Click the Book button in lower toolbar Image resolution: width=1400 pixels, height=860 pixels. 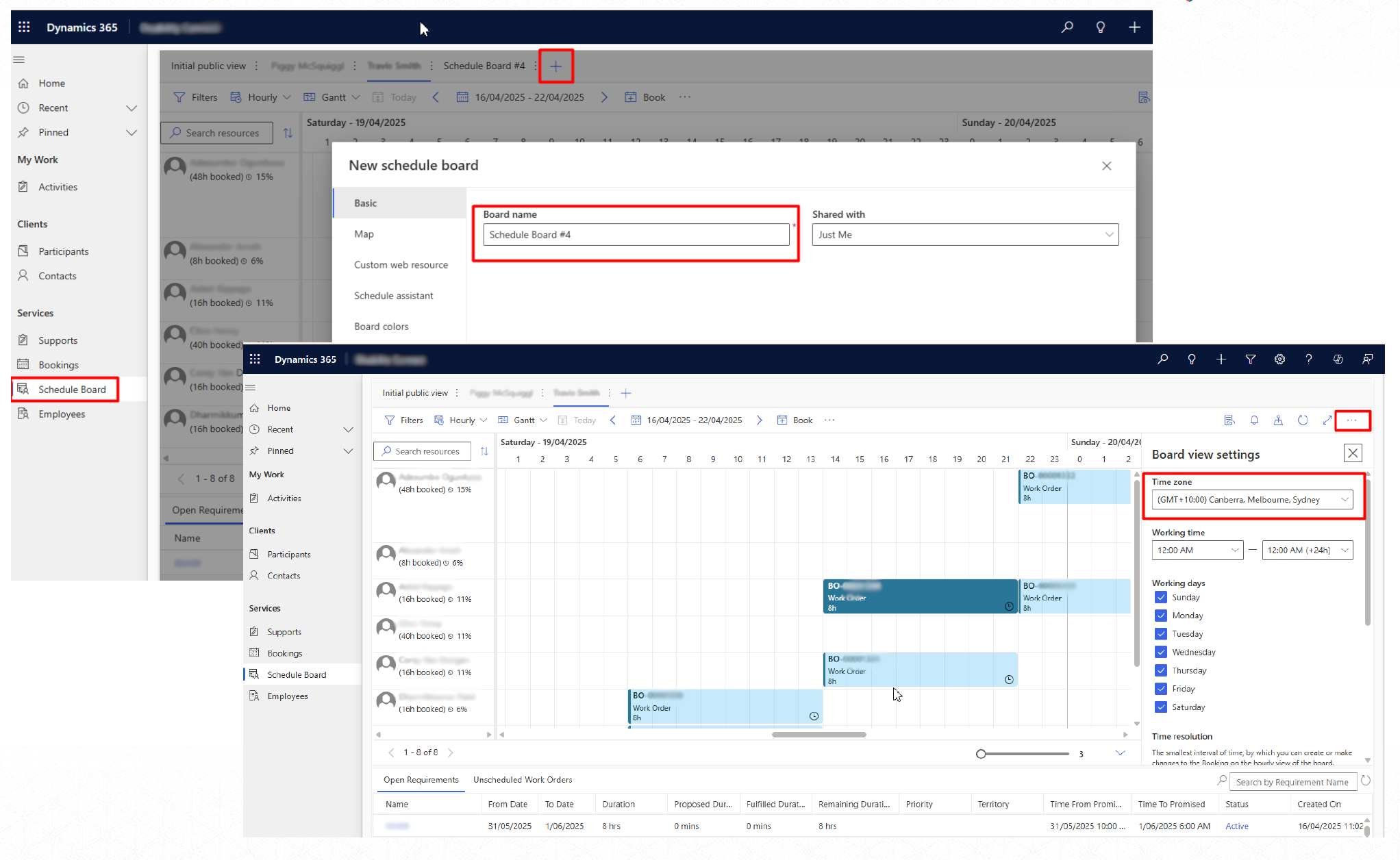click(795, 420)
